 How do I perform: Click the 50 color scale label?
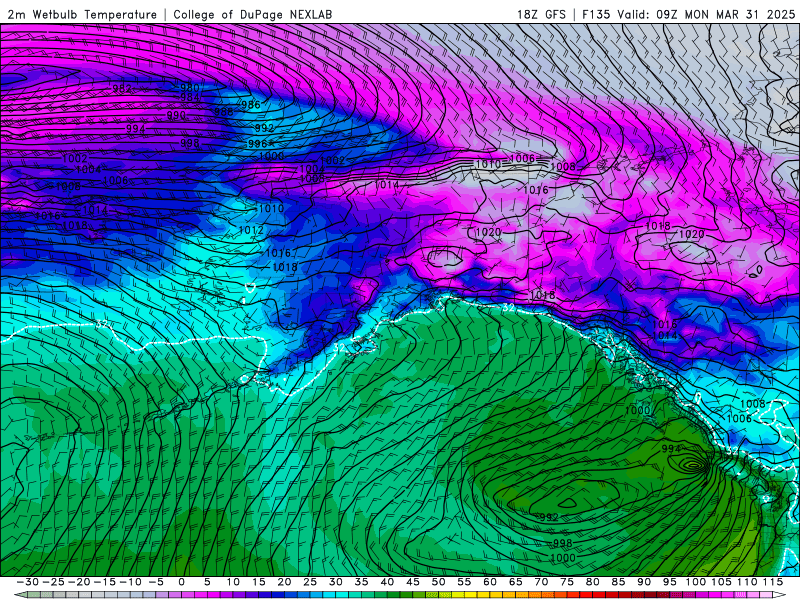pos(438,582)
